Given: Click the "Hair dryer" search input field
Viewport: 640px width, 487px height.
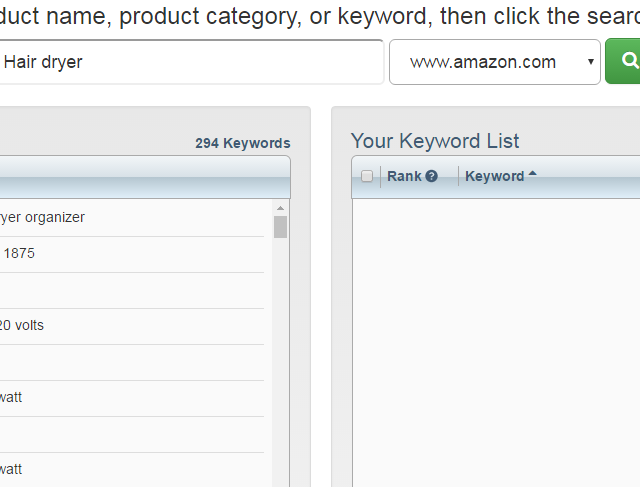Looking at the screenshot, I should pos(190,62).
